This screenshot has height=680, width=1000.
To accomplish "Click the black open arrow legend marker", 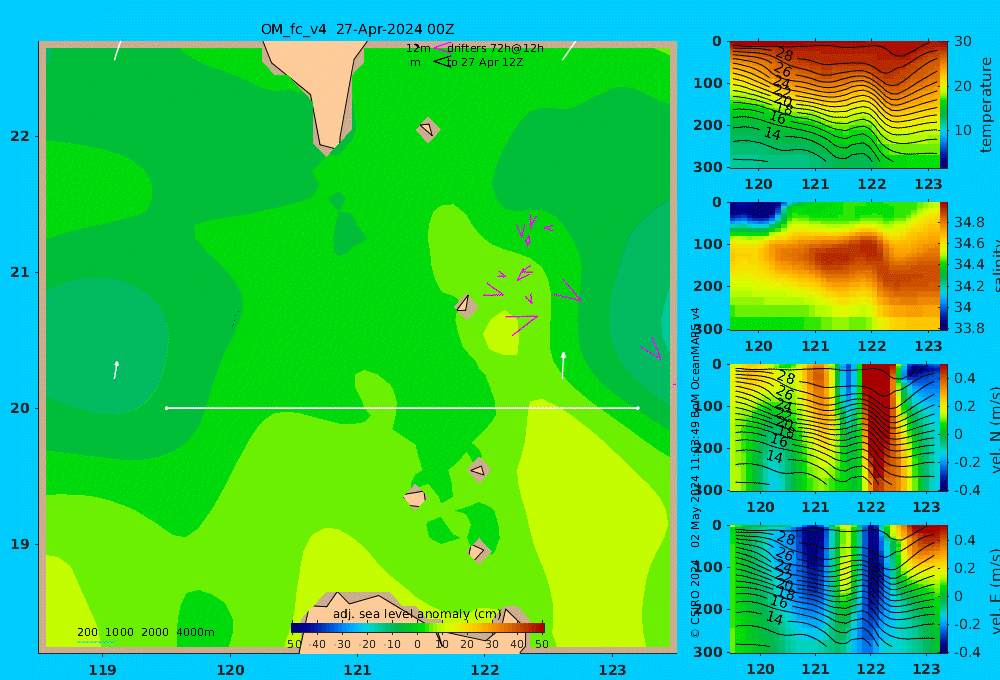I will point(441,62).
